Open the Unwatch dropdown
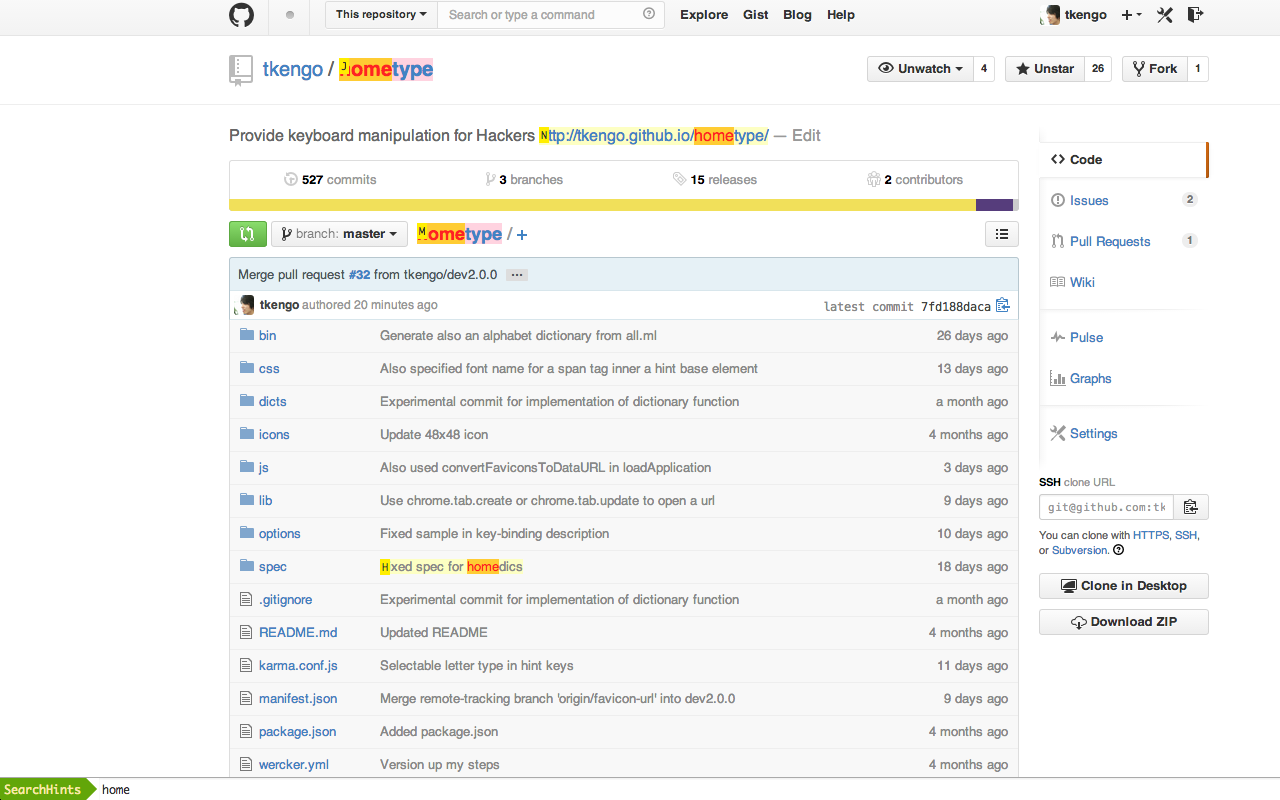The height and width of the screenshot is (800, 1280). coord(921,69)
